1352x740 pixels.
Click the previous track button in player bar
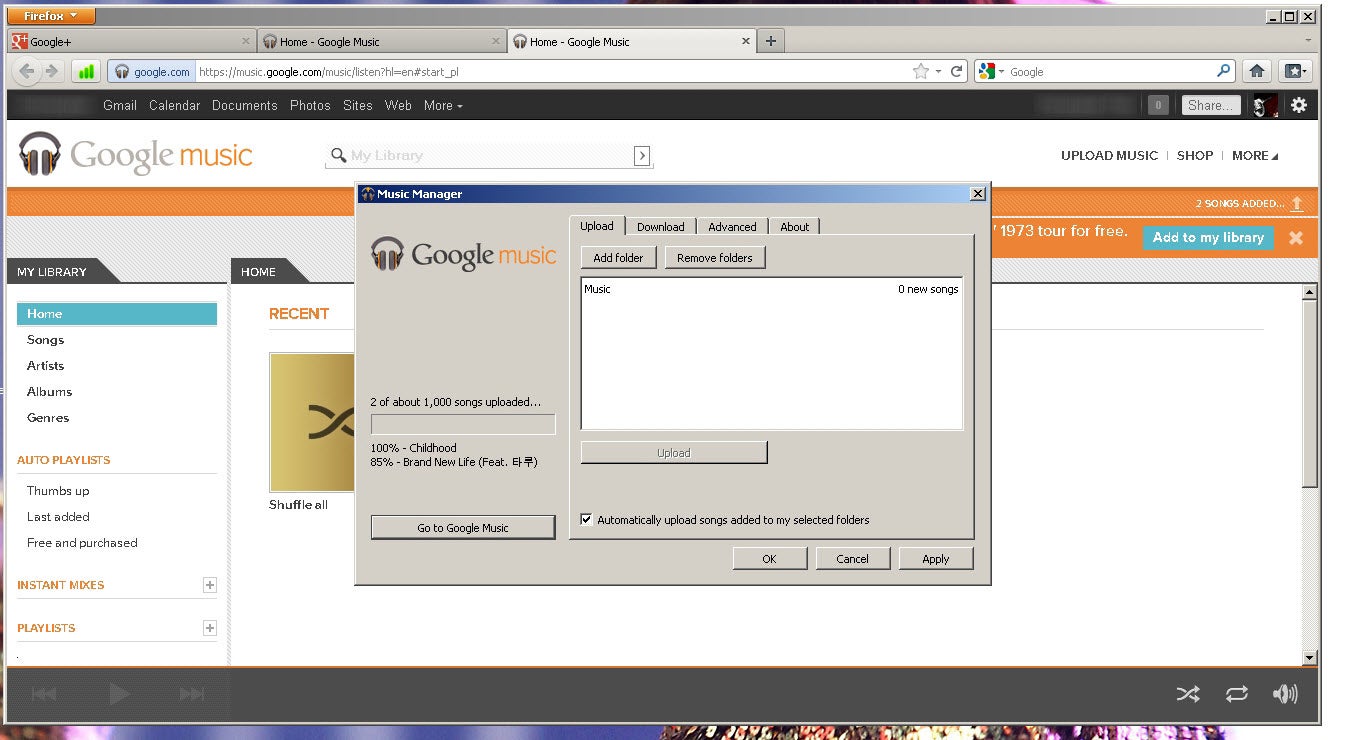coord(44,694)
